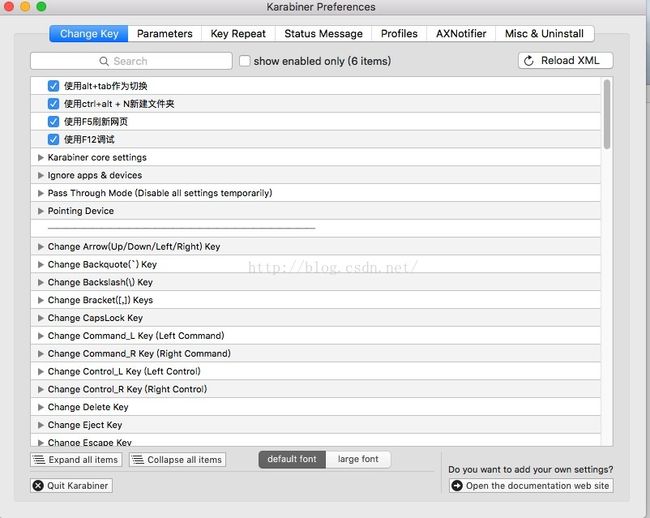The width and height of the screenshot is (650, 518).
Task: Click into the Search field
Action: tap(131, 61)
